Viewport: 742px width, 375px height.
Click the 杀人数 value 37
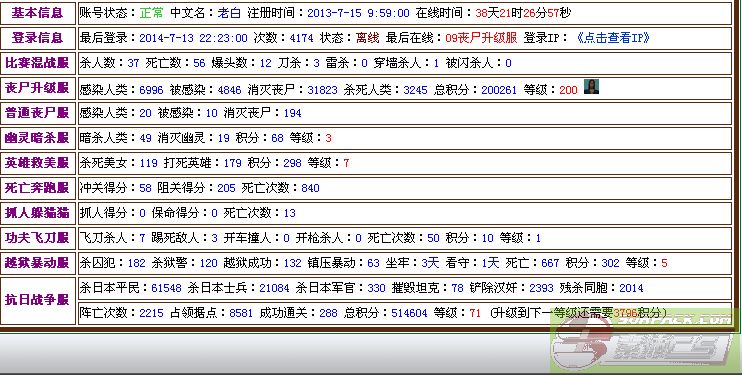(x=133, y=63)
